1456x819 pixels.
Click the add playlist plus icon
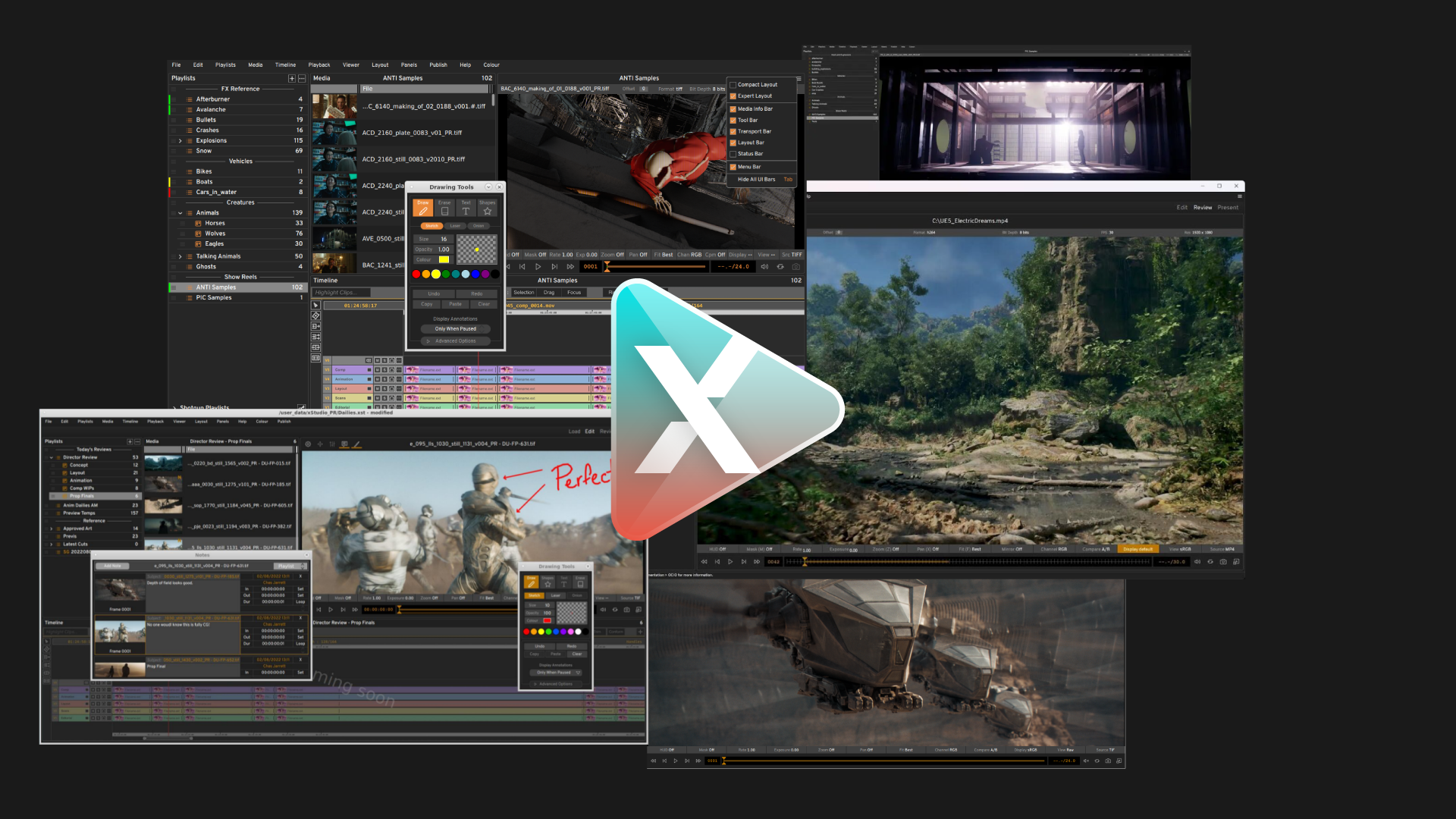coord(291,78)
